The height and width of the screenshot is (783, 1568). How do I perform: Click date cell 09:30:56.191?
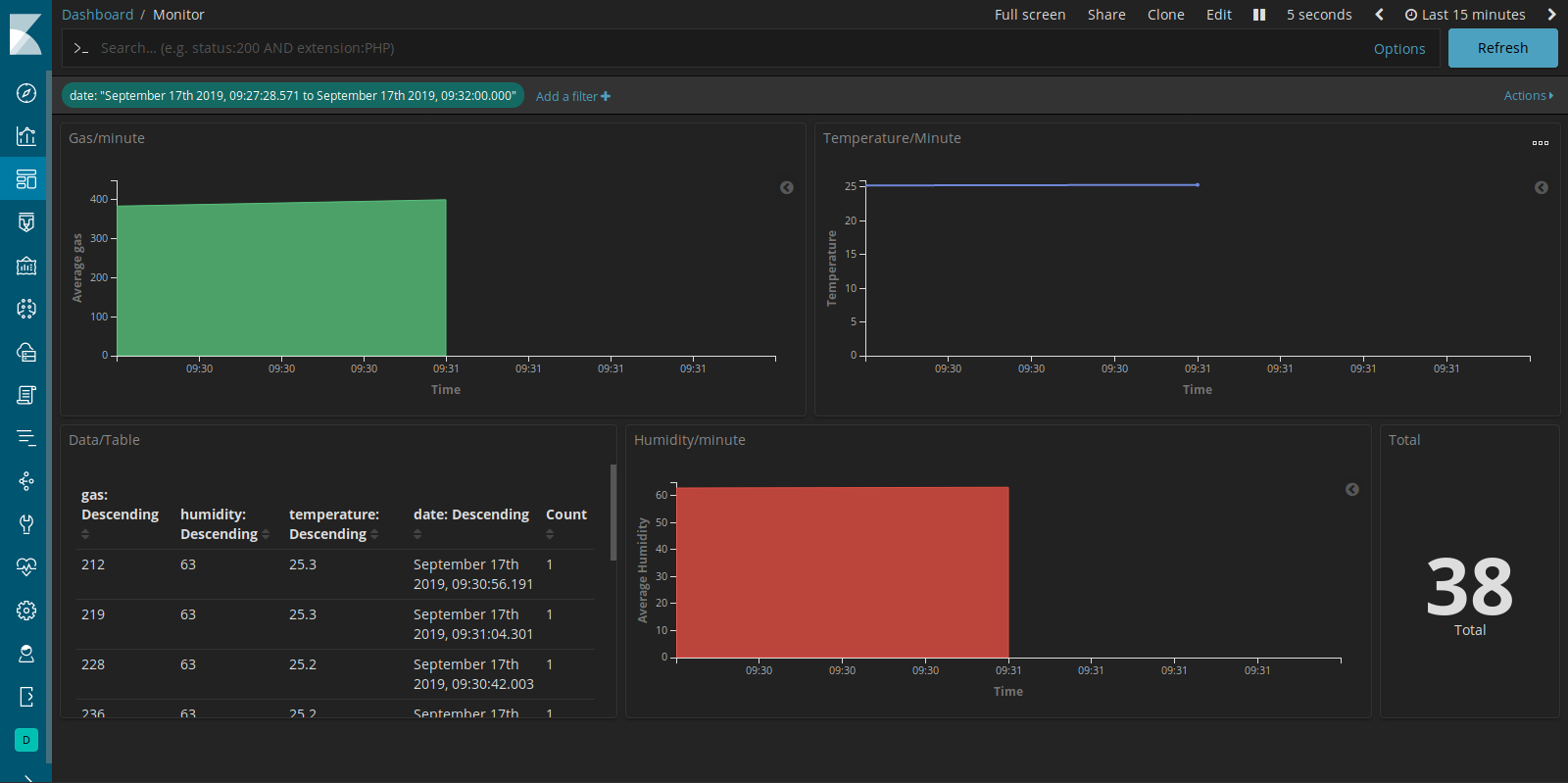(x=473, y=574)
